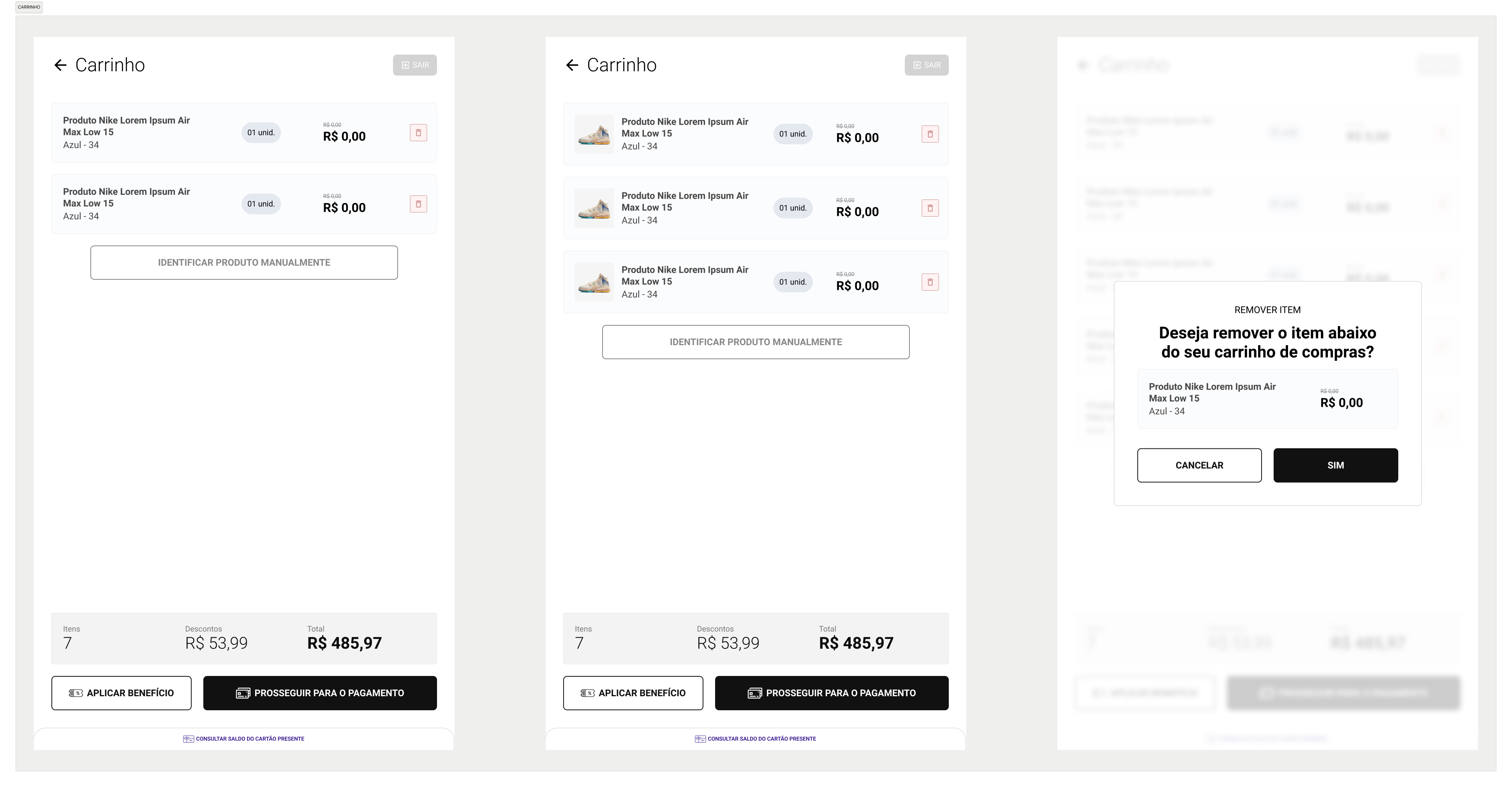
Task: Click Identificar Produto Manualmente in the left cart
Action: pyautogui.click(x=243, y=263)
